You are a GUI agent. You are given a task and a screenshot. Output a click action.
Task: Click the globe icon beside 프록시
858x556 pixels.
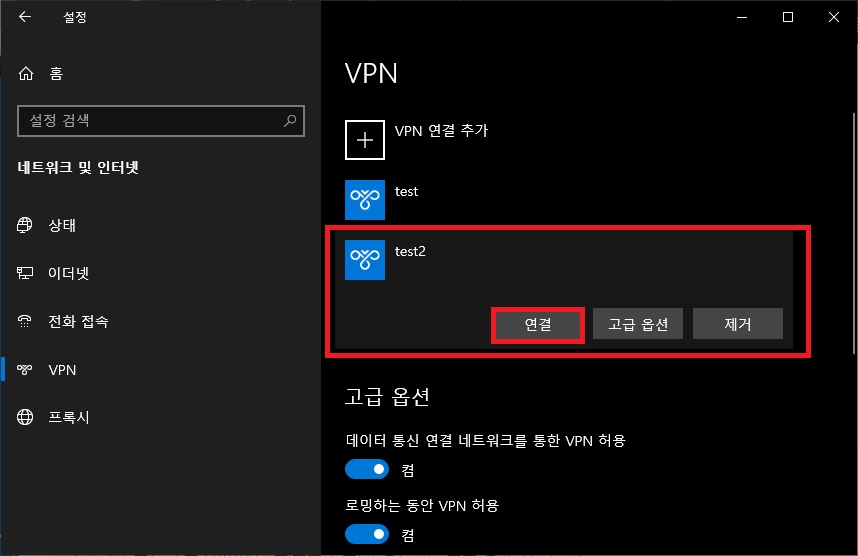(x=25, y=417)
